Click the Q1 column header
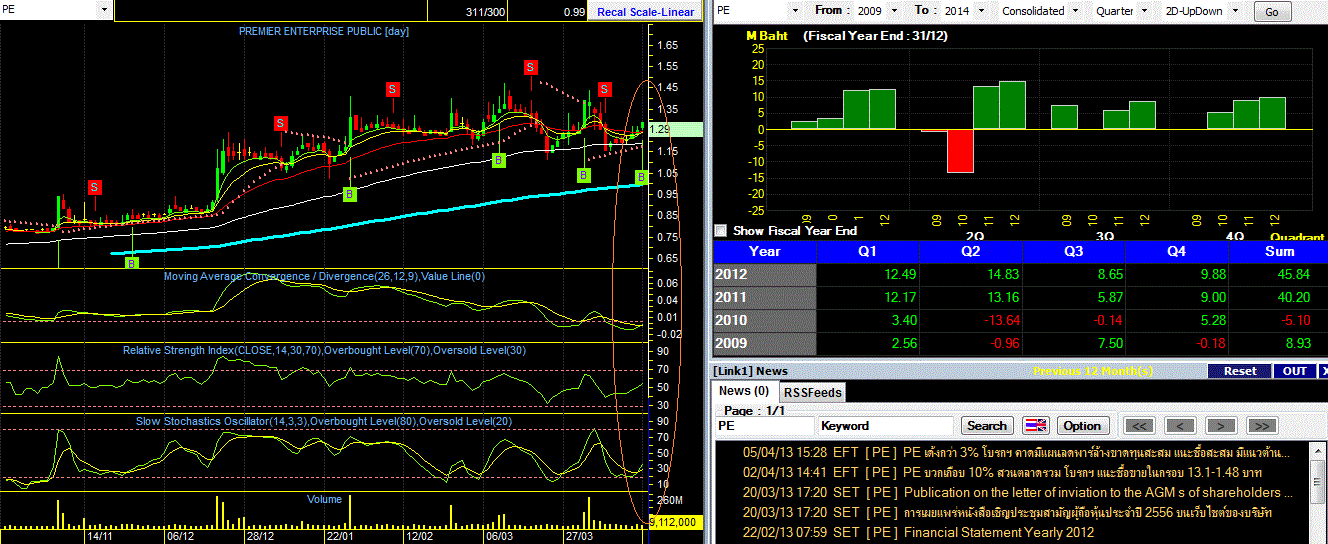 tap(868, 251)
